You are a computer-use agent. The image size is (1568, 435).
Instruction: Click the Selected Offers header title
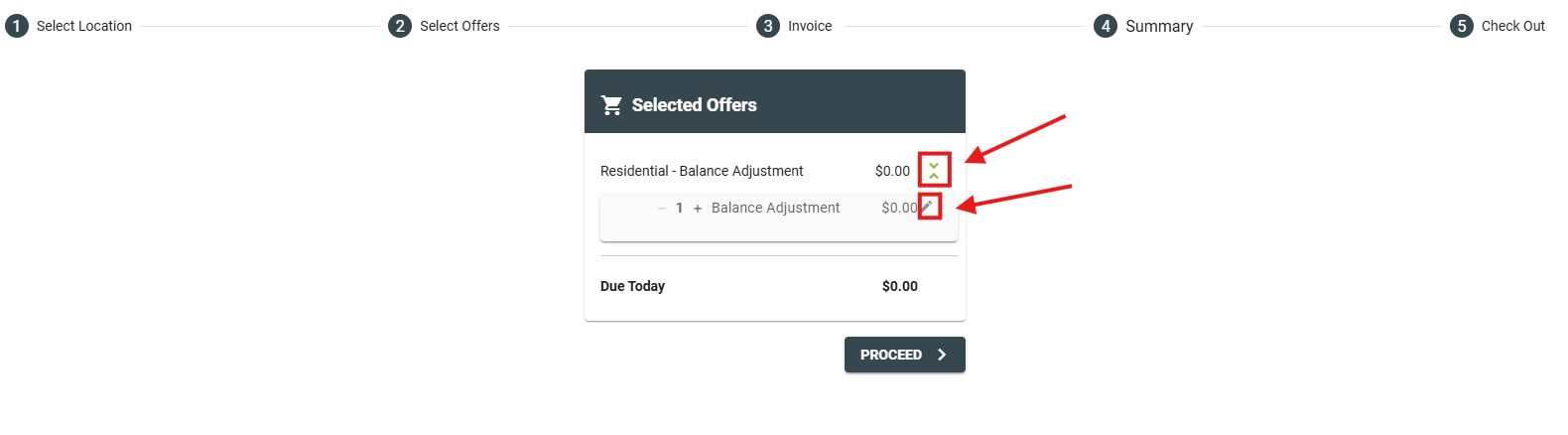click(x=694, y=104)
